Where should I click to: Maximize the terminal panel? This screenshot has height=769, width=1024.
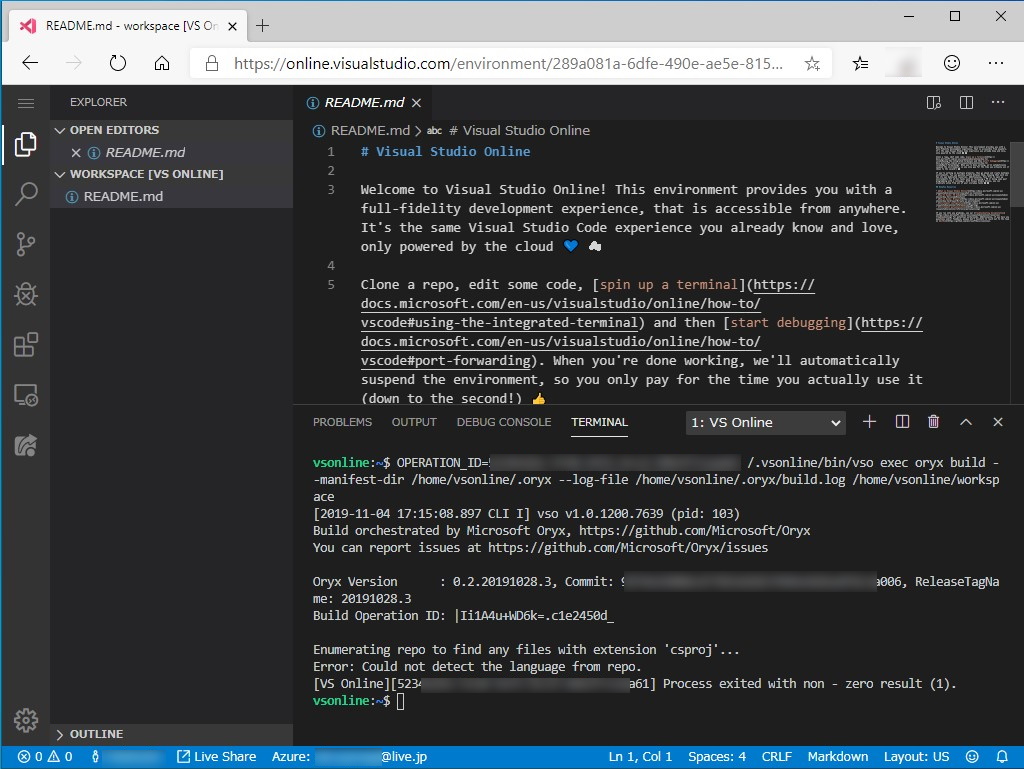point(966,422)
